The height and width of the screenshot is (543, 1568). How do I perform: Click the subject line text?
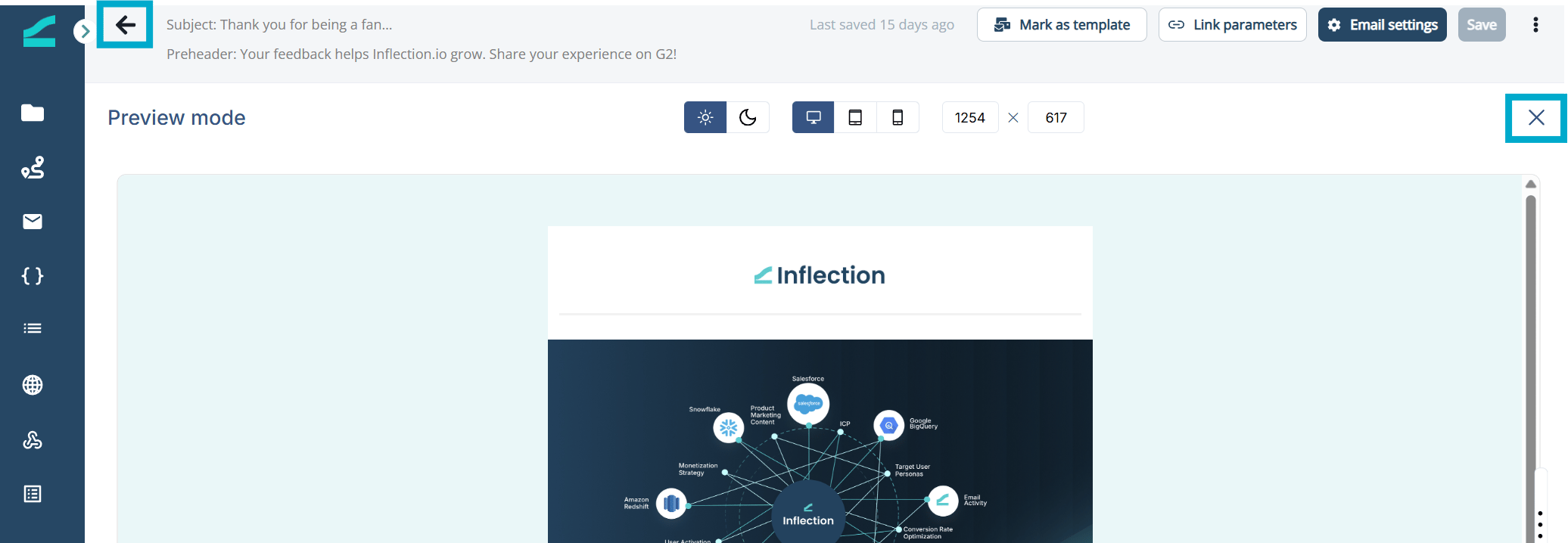point(279,24)
